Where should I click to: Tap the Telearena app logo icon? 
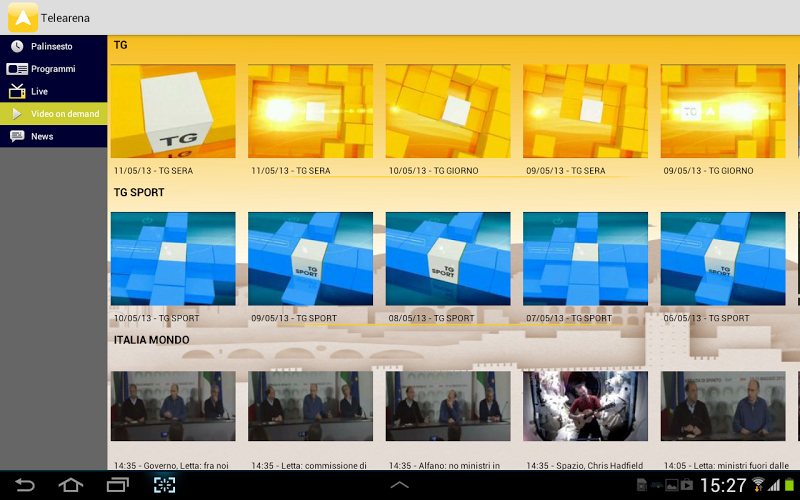click(23, 17)
